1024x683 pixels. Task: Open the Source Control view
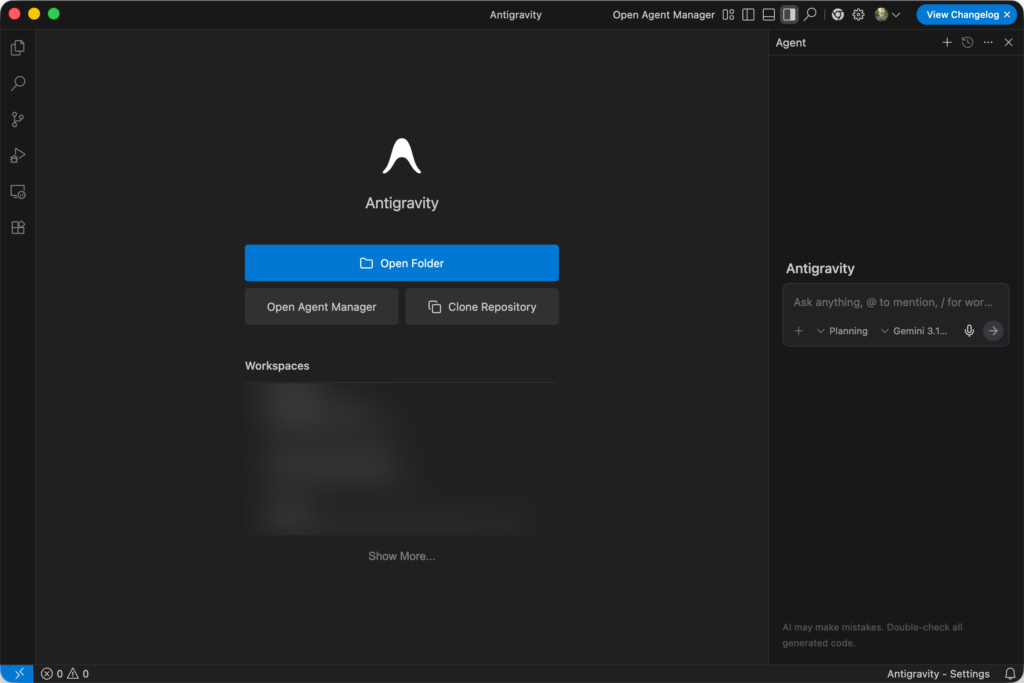[17, 120]
